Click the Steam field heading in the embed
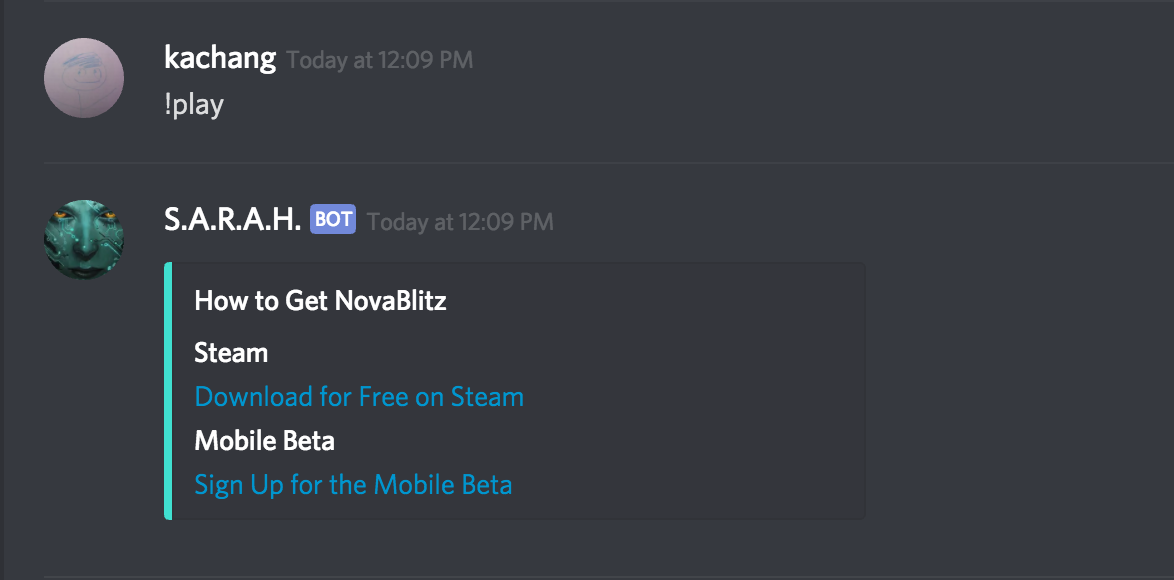 (x=231, y=353)
